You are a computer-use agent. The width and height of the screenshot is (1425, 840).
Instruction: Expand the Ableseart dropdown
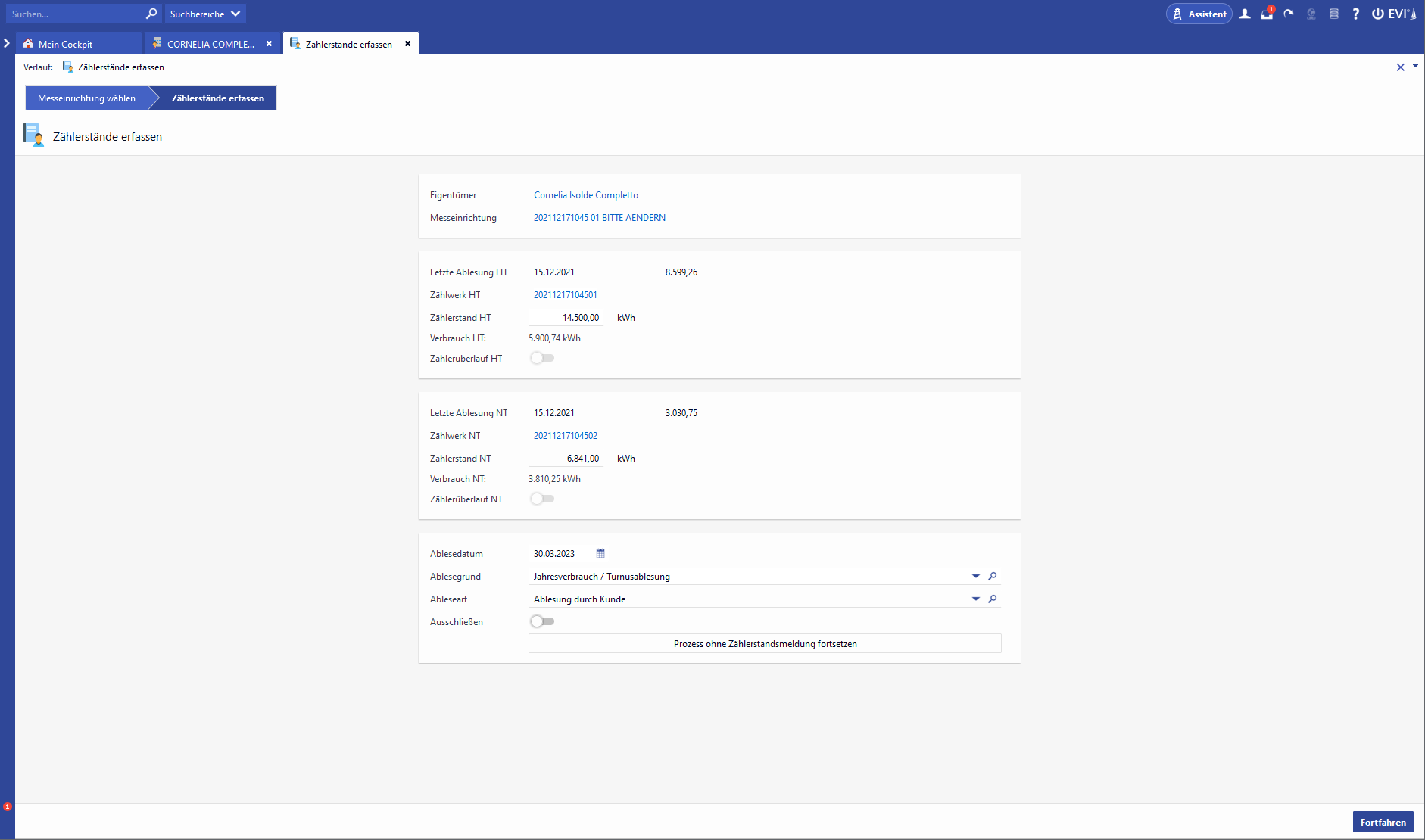click(975, 599)
